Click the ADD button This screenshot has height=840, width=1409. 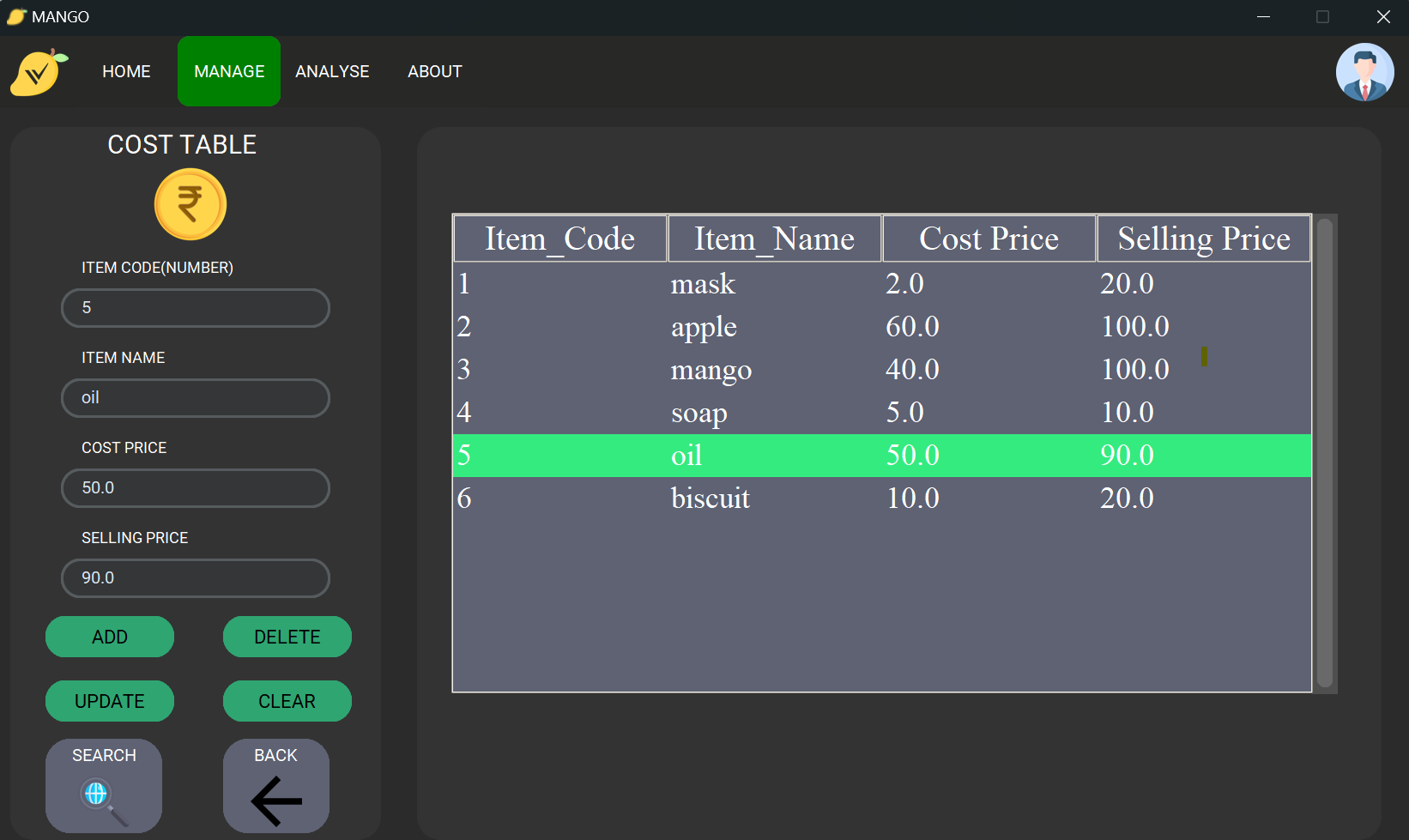pos(109,637)
